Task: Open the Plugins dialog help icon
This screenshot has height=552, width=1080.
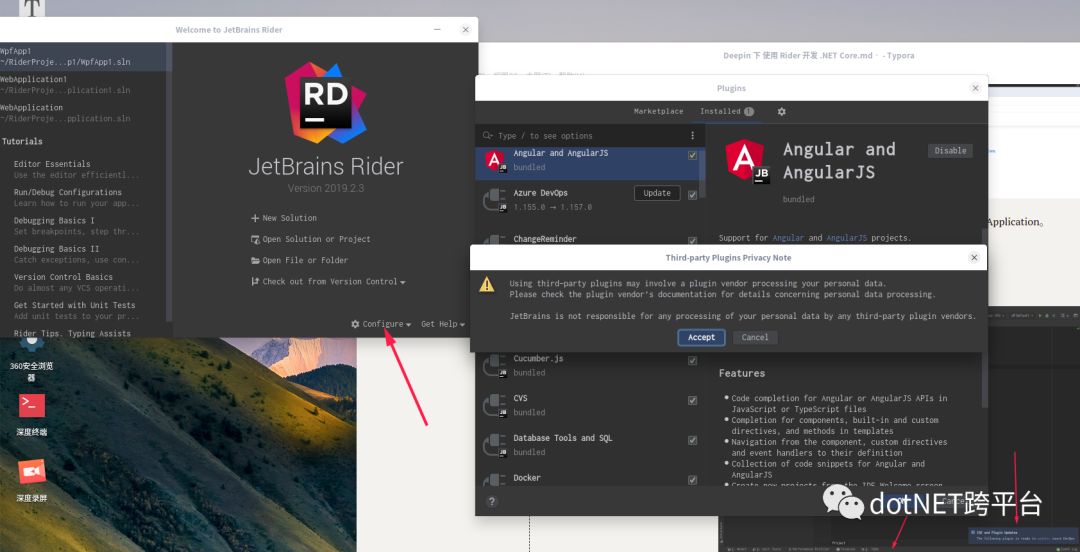Action: pyautogui.click(x=492, y=502)
